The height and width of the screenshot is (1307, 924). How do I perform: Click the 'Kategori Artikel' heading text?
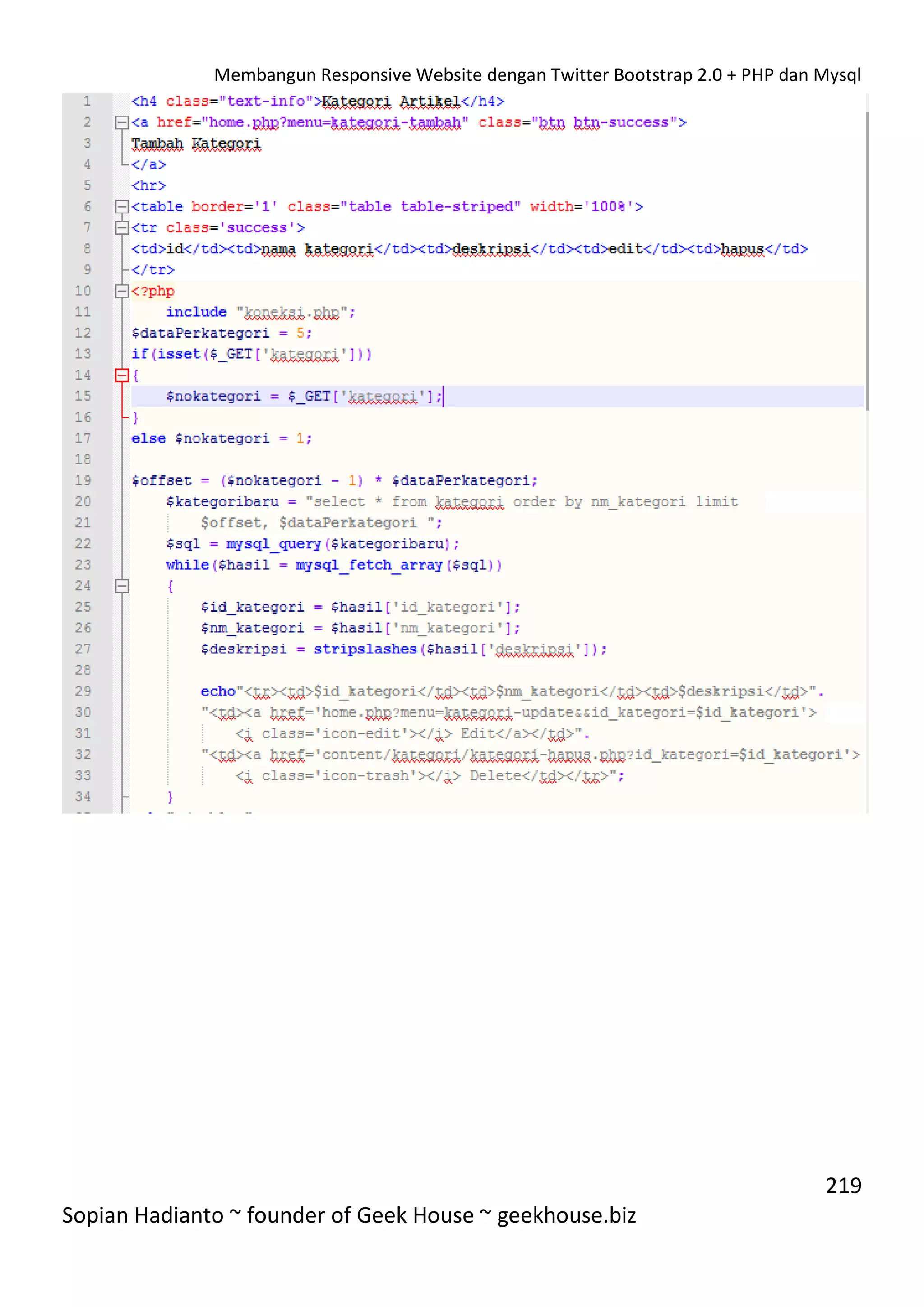(391, 102)
